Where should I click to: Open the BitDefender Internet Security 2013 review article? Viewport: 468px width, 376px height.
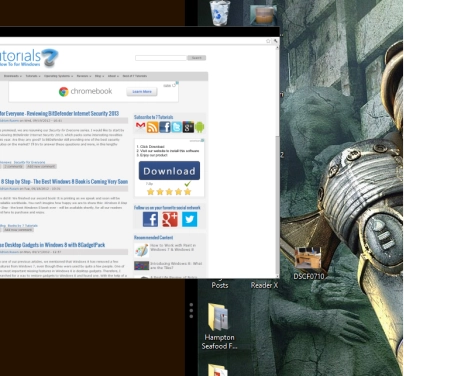[59, 114]
